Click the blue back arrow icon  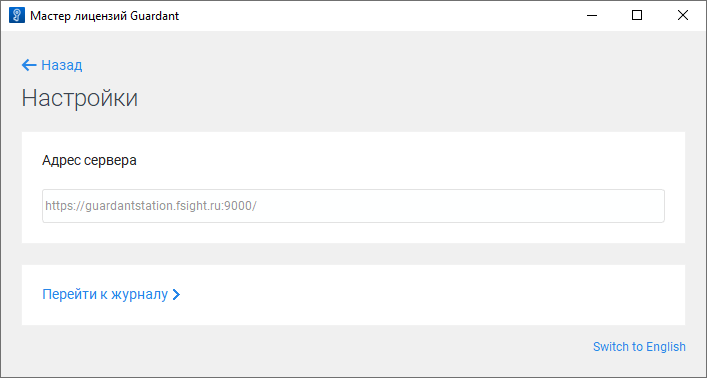tap(29, 65)
